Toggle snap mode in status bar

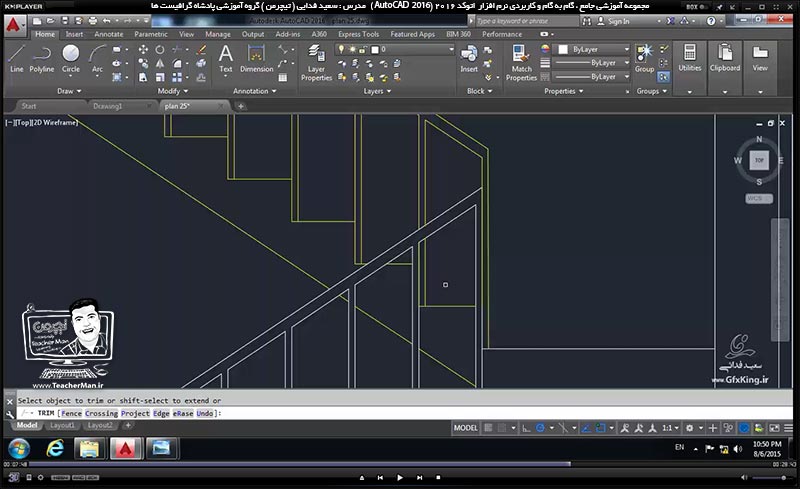pos(502,428)
